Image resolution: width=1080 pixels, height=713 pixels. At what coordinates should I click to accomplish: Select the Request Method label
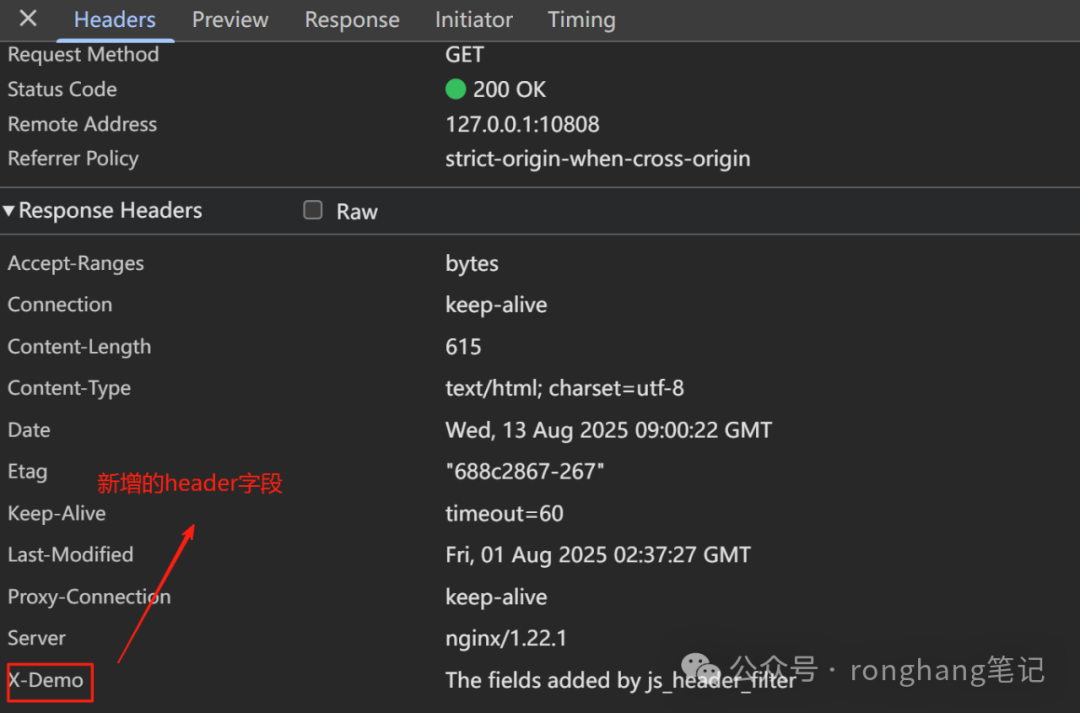pos(83,54)
